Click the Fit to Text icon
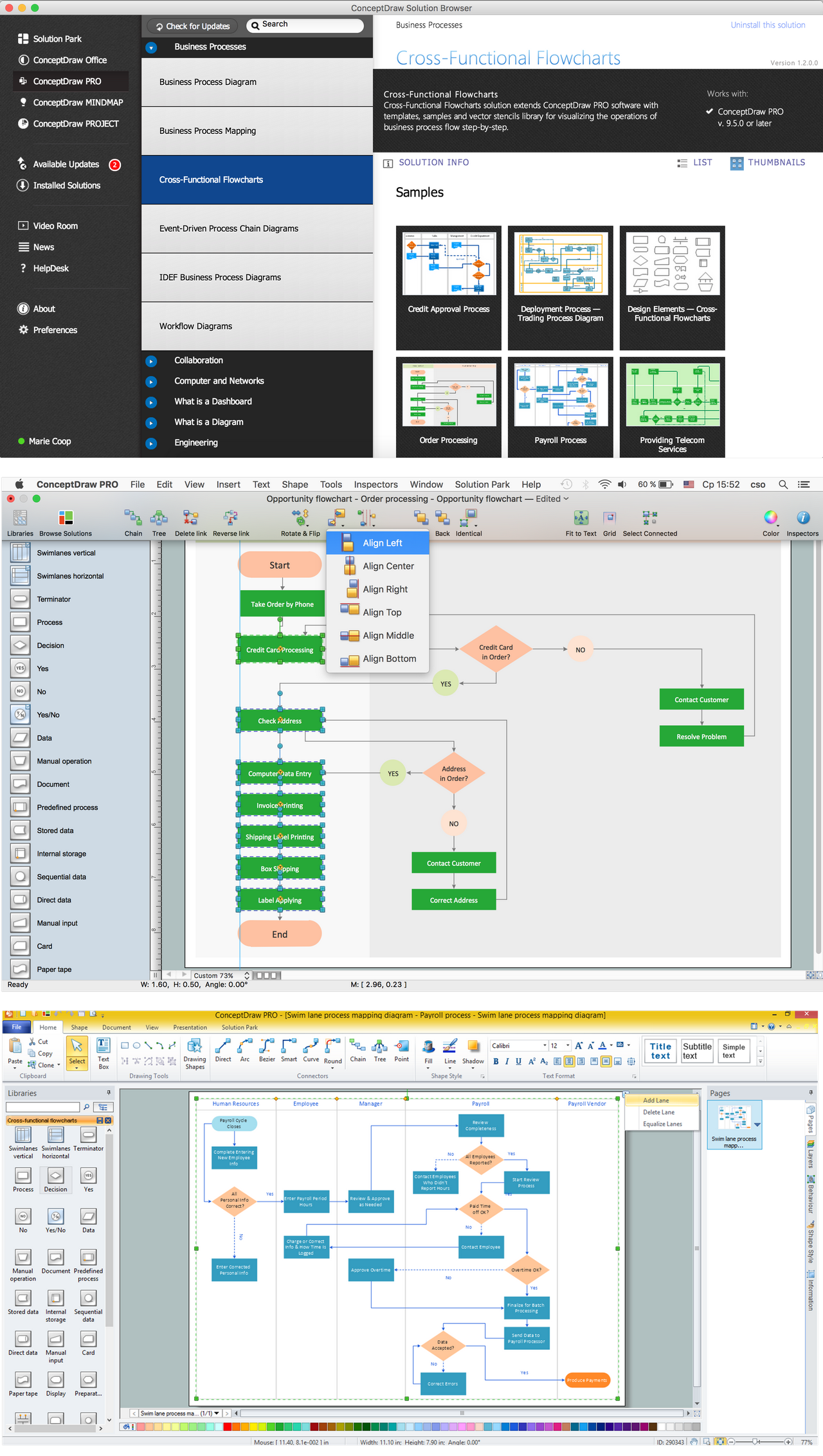 coord(581,518)
